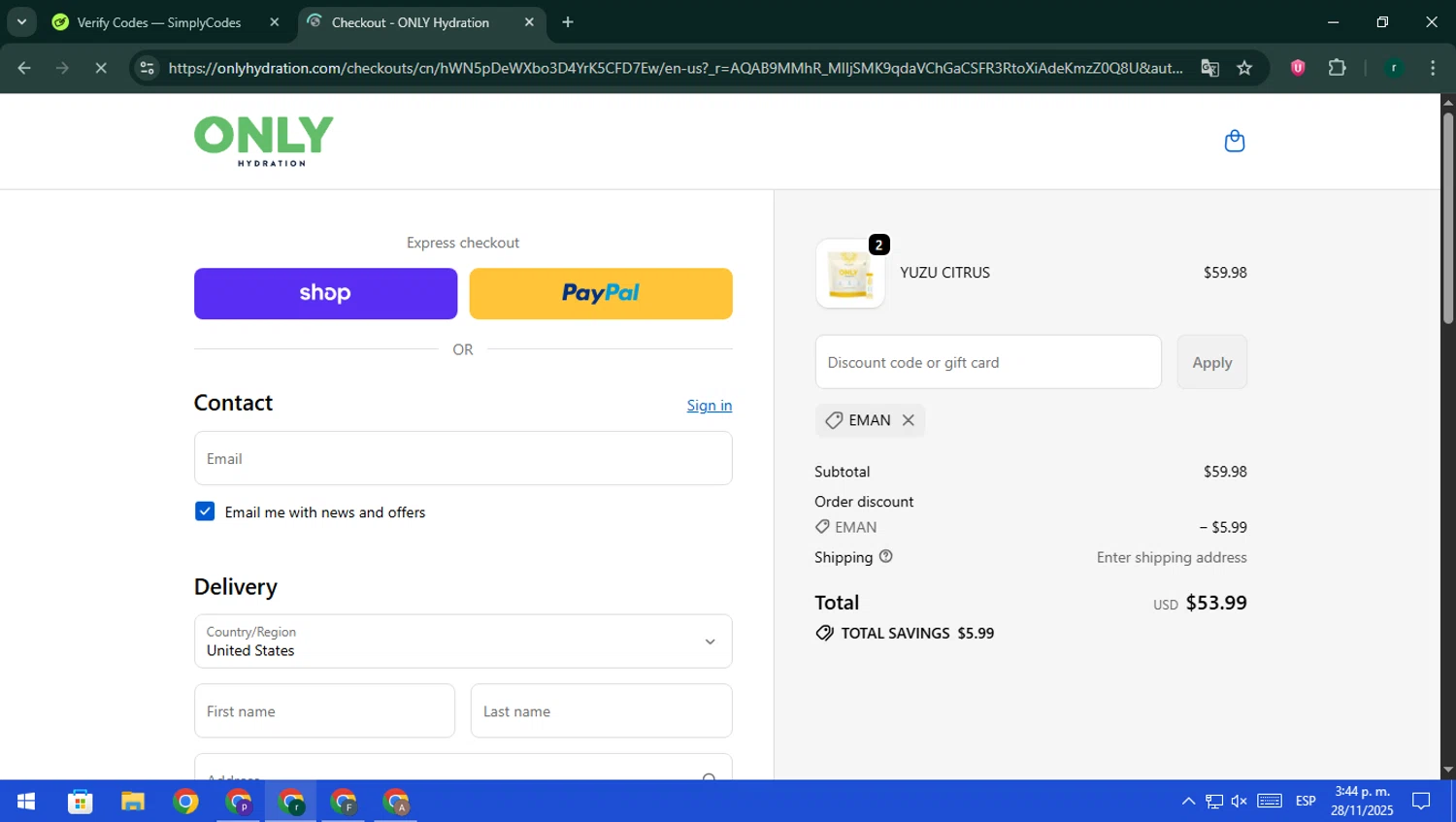1456x822 pixels.
Task: Click the TOTAL SAVINGS $5.99 text
Action: coord(917,633)
